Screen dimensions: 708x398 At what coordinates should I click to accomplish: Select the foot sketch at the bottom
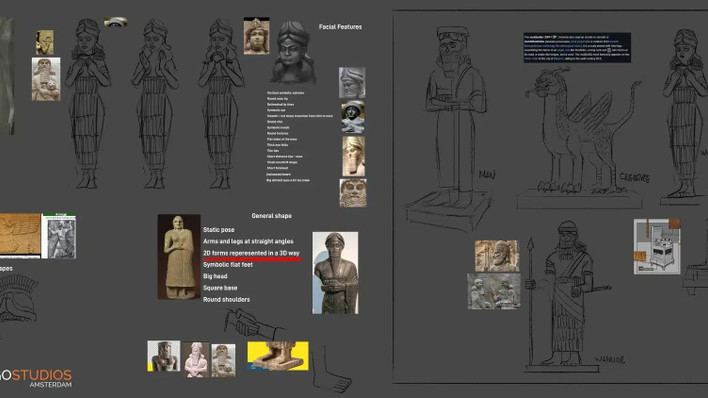coord(331,369)
